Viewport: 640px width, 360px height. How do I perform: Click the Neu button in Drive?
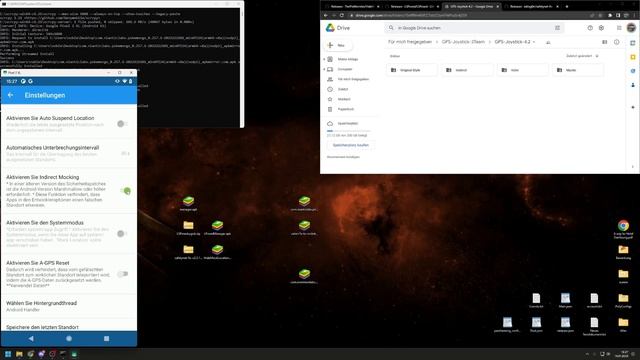click(x=338, y=45)
